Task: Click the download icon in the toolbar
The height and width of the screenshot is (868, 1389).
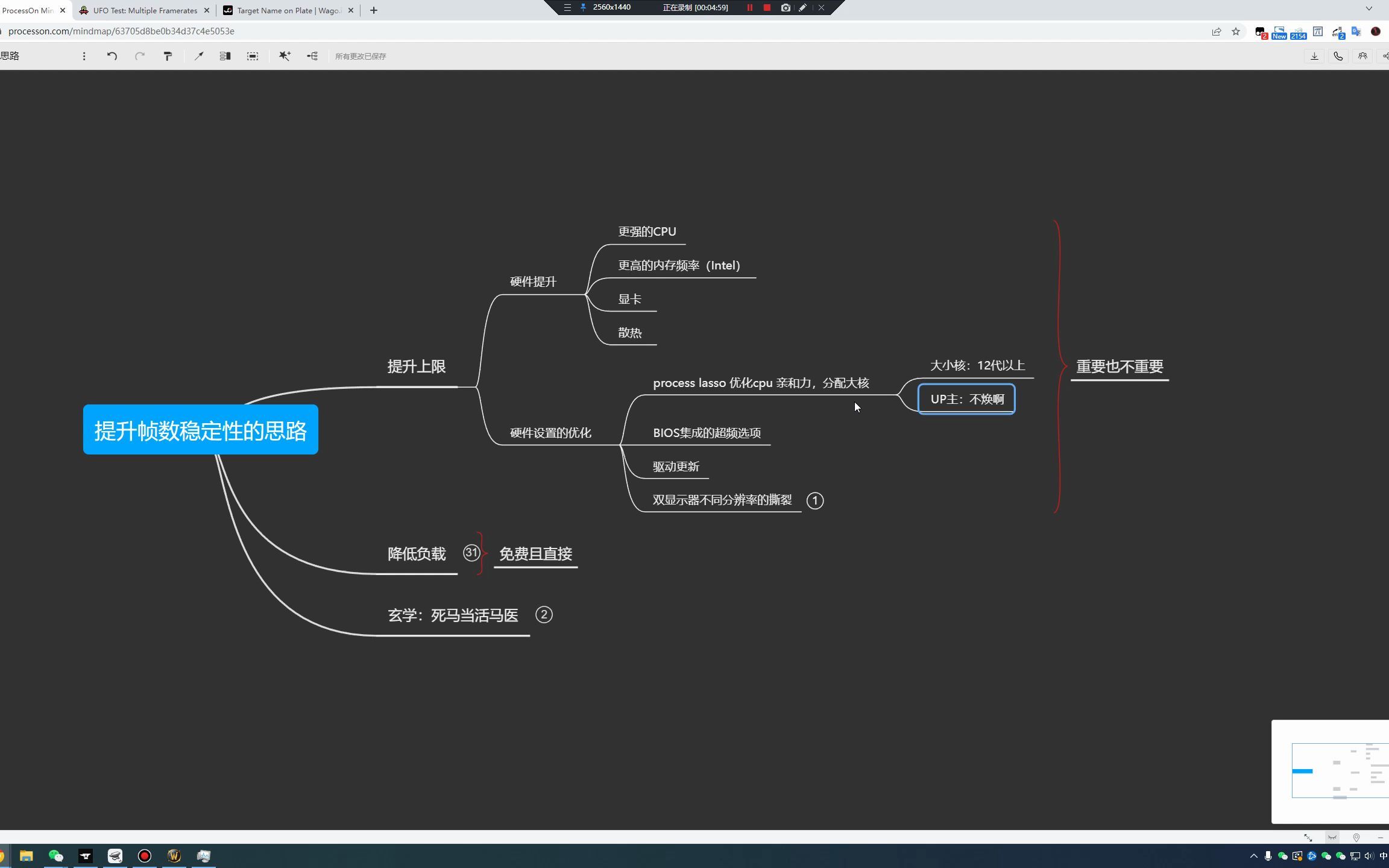Action: [x=1314, y=56]
